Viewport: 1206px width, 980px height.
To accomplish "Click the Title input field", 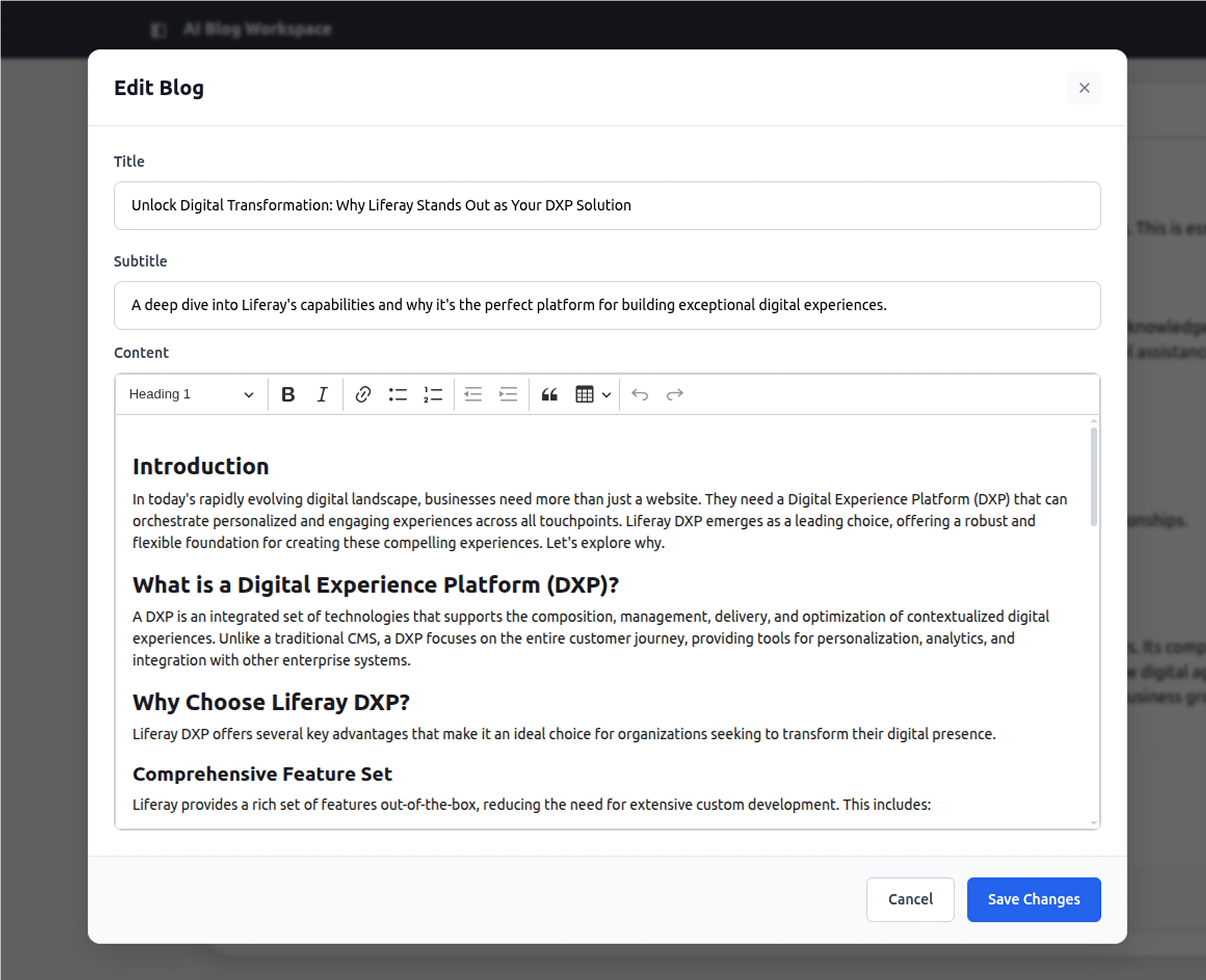I will (x=607, y=205).
